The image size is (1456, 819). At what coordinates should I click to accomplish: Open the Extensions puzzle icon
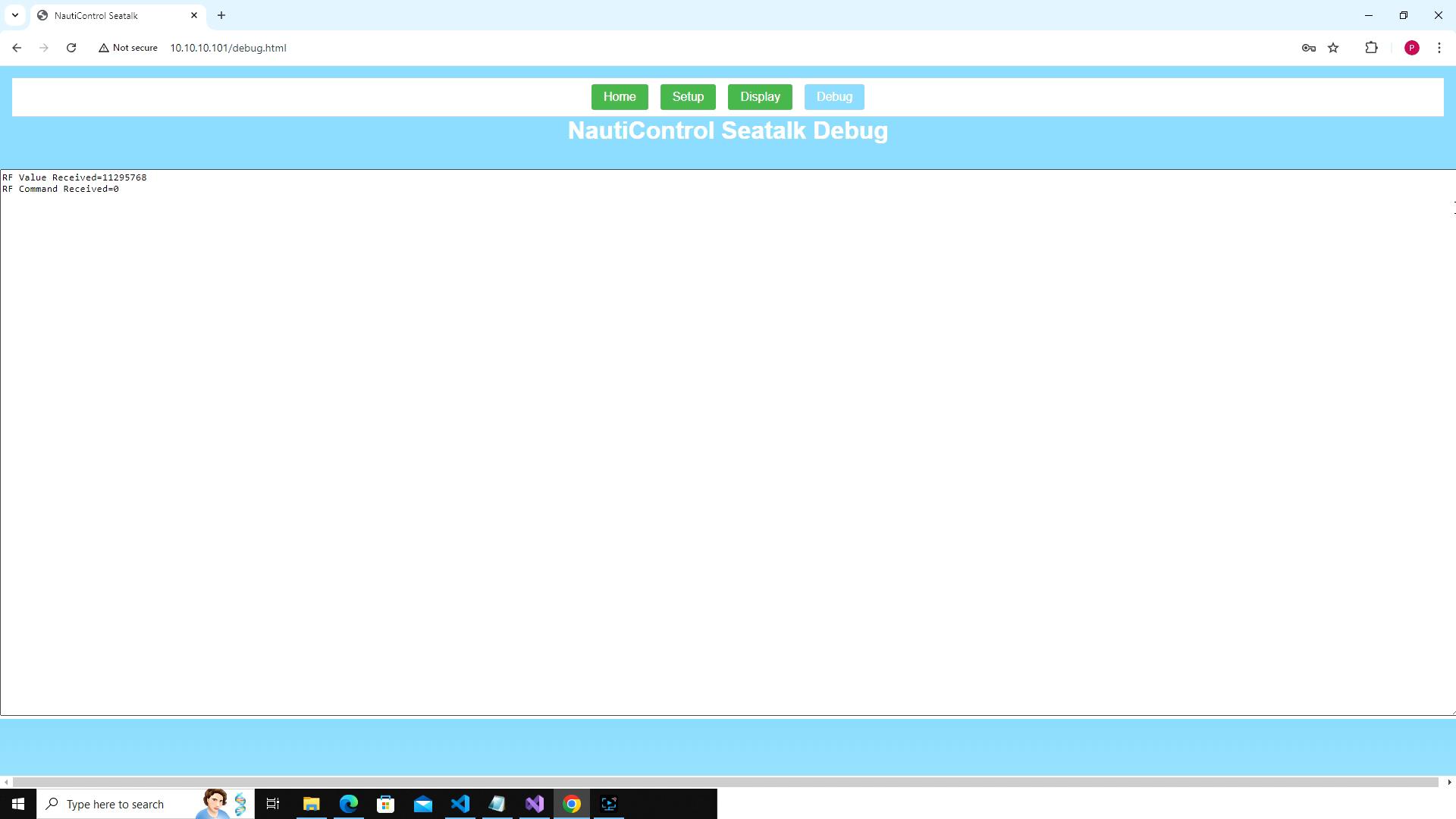point(1371,48)
